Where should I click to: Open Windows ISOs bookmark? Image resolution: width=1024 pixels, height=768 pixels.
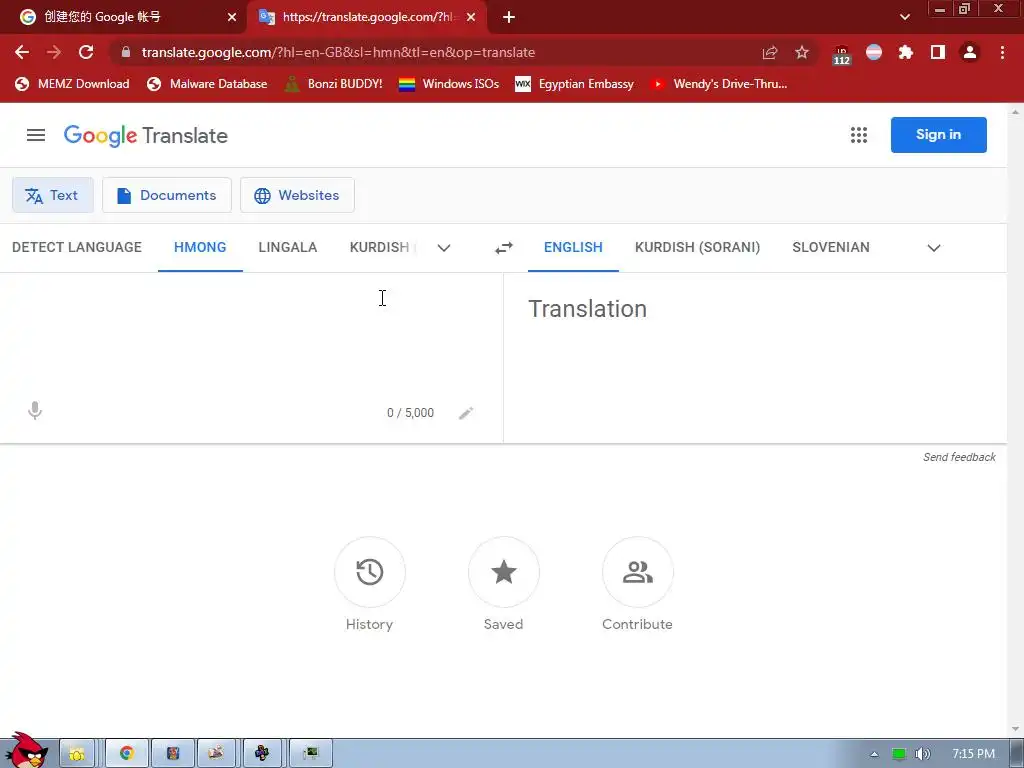coord(449,84)
